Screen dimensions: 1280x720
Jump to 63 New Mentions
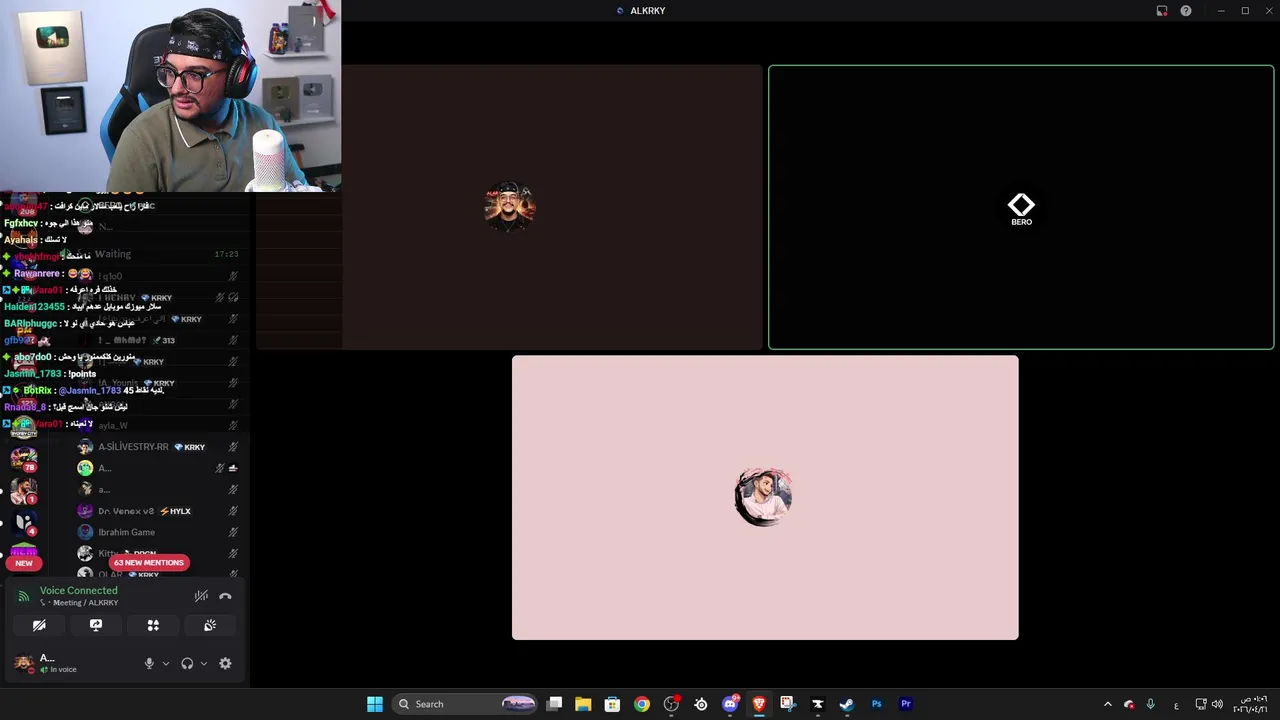149,562
